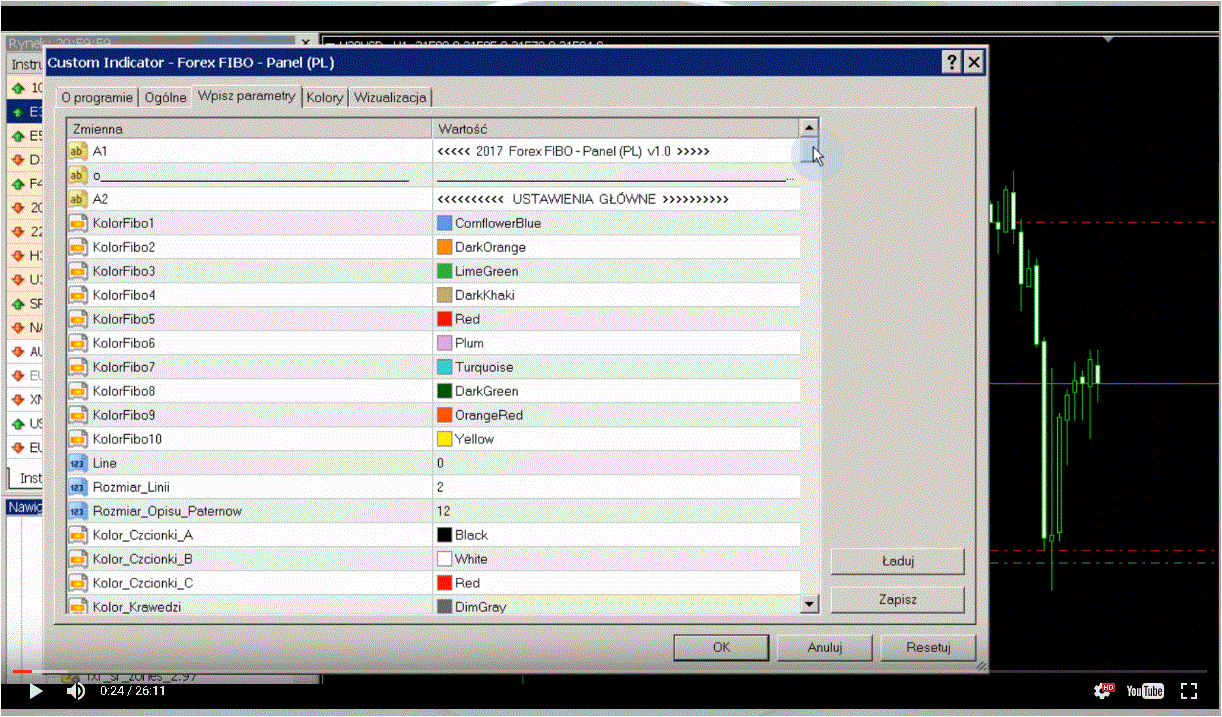This screenshot has width=1222, height=717.
Task: Switch to the Ogólne tab
Action: [x=165, y=97]
